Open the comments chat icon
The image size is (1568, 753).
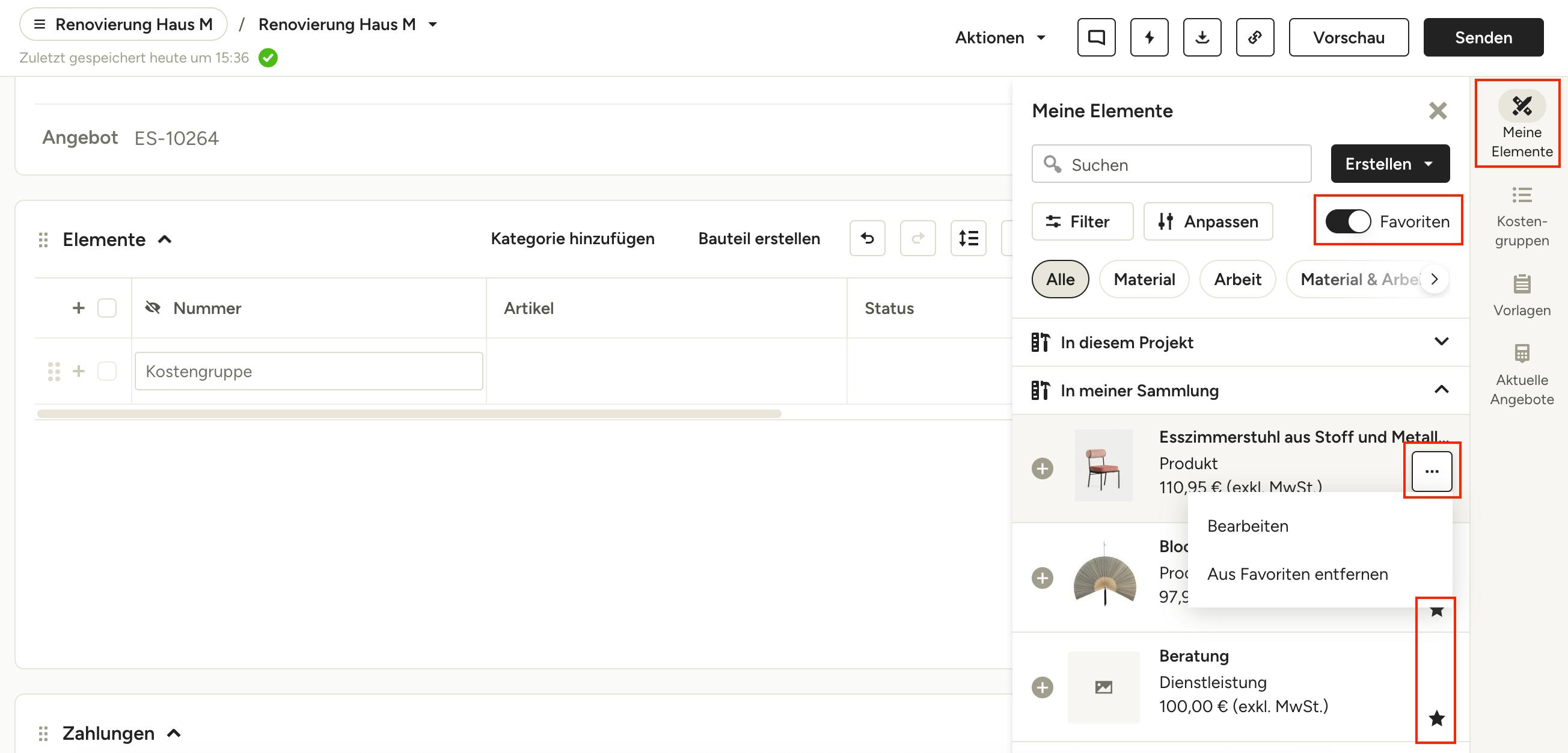1096,38
